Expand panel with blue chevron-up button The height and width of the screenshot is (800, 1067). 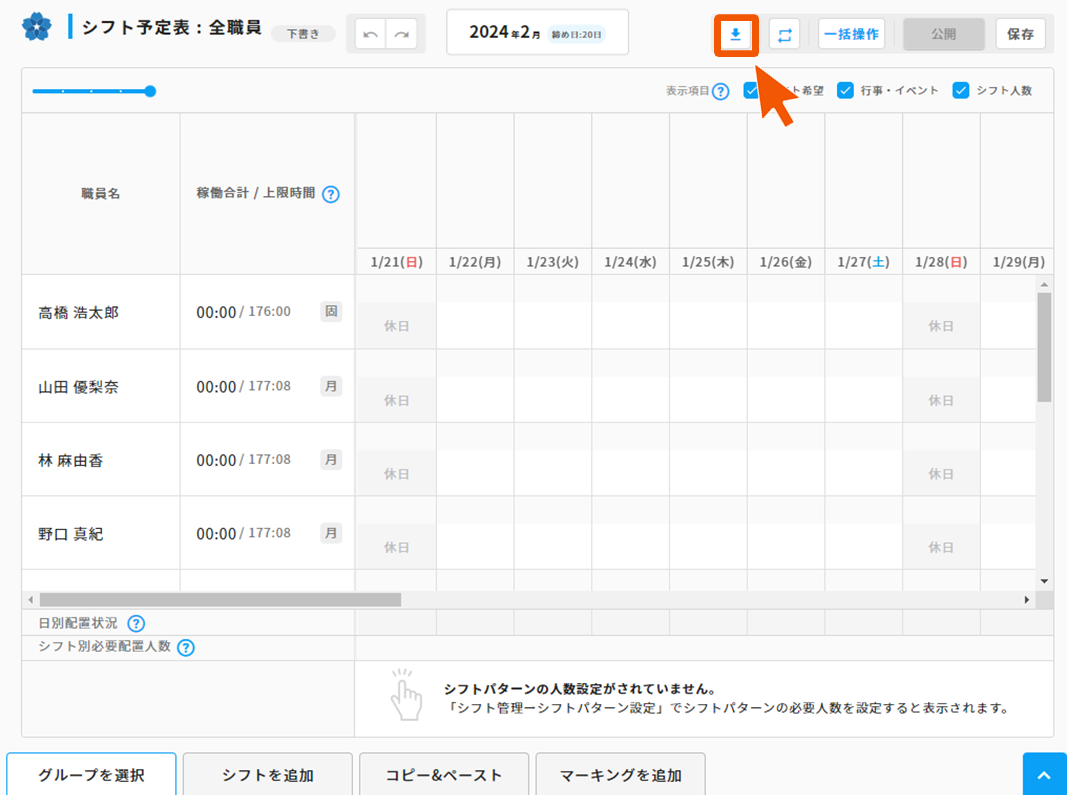point(1044,776)
